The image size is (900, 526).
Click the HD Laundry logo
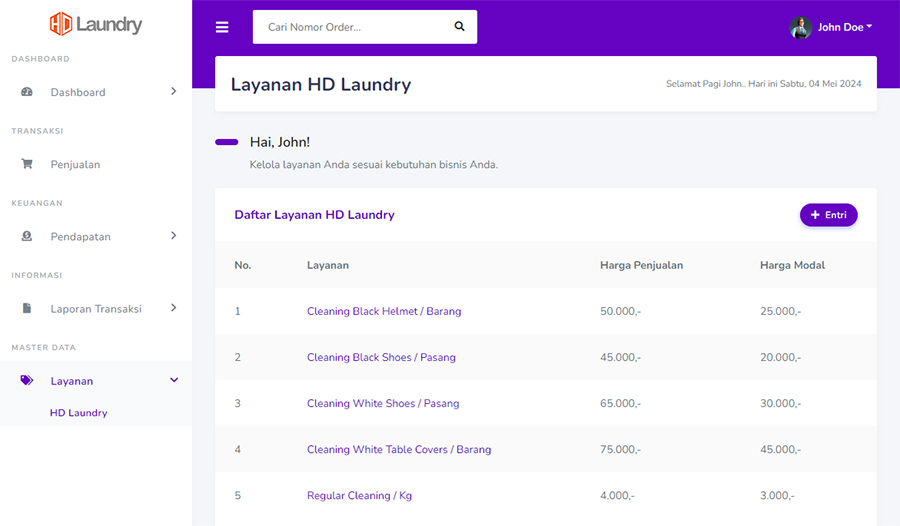(x=96, y=24)
